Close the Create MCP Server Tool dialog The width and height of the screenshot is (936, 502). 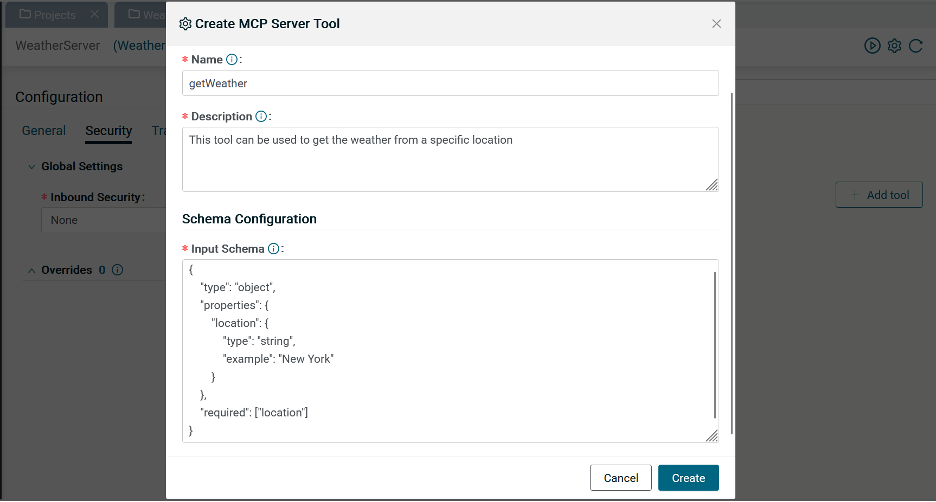716,23
